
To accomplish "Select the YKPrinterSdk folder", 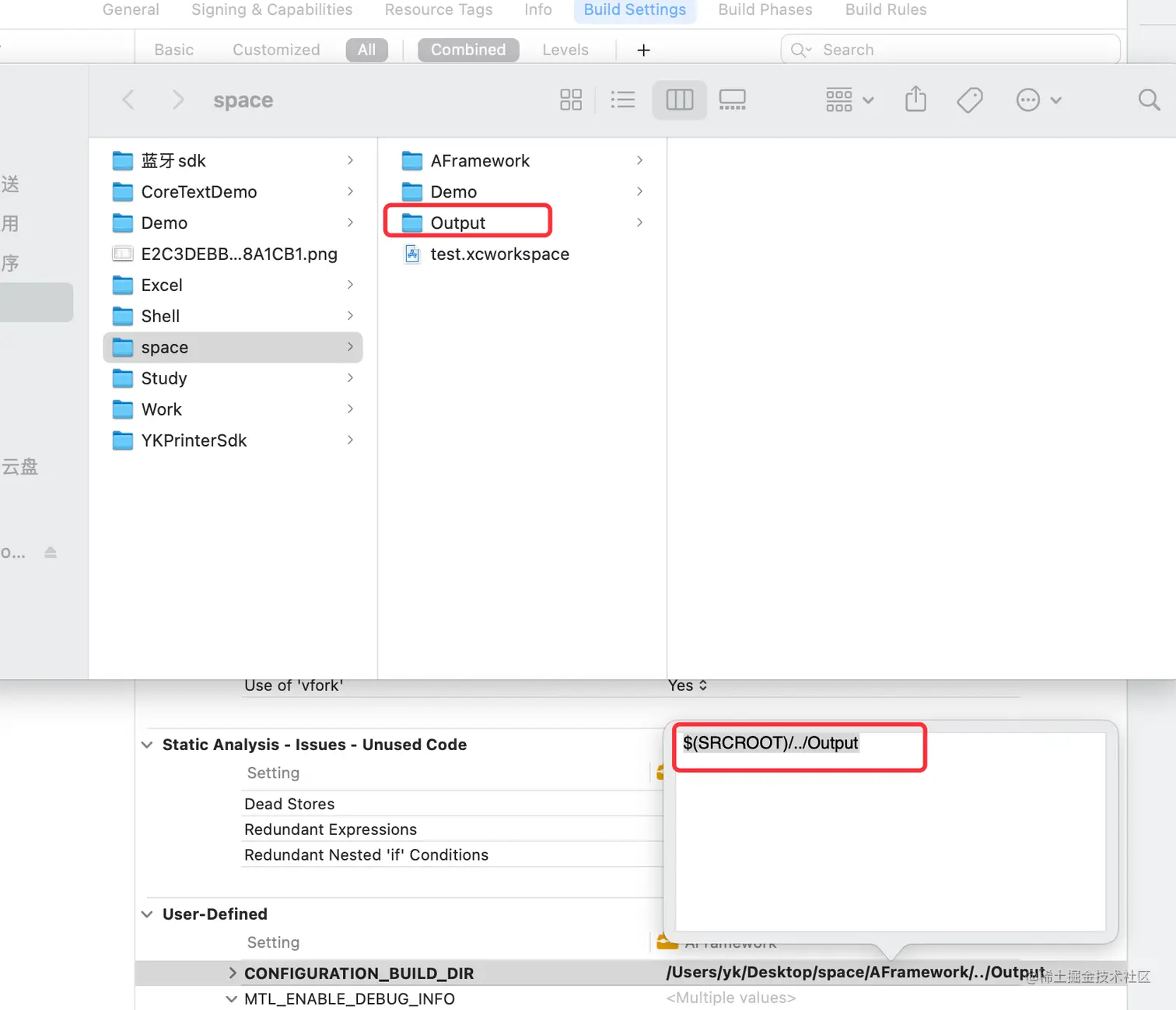I will [233, 440].
